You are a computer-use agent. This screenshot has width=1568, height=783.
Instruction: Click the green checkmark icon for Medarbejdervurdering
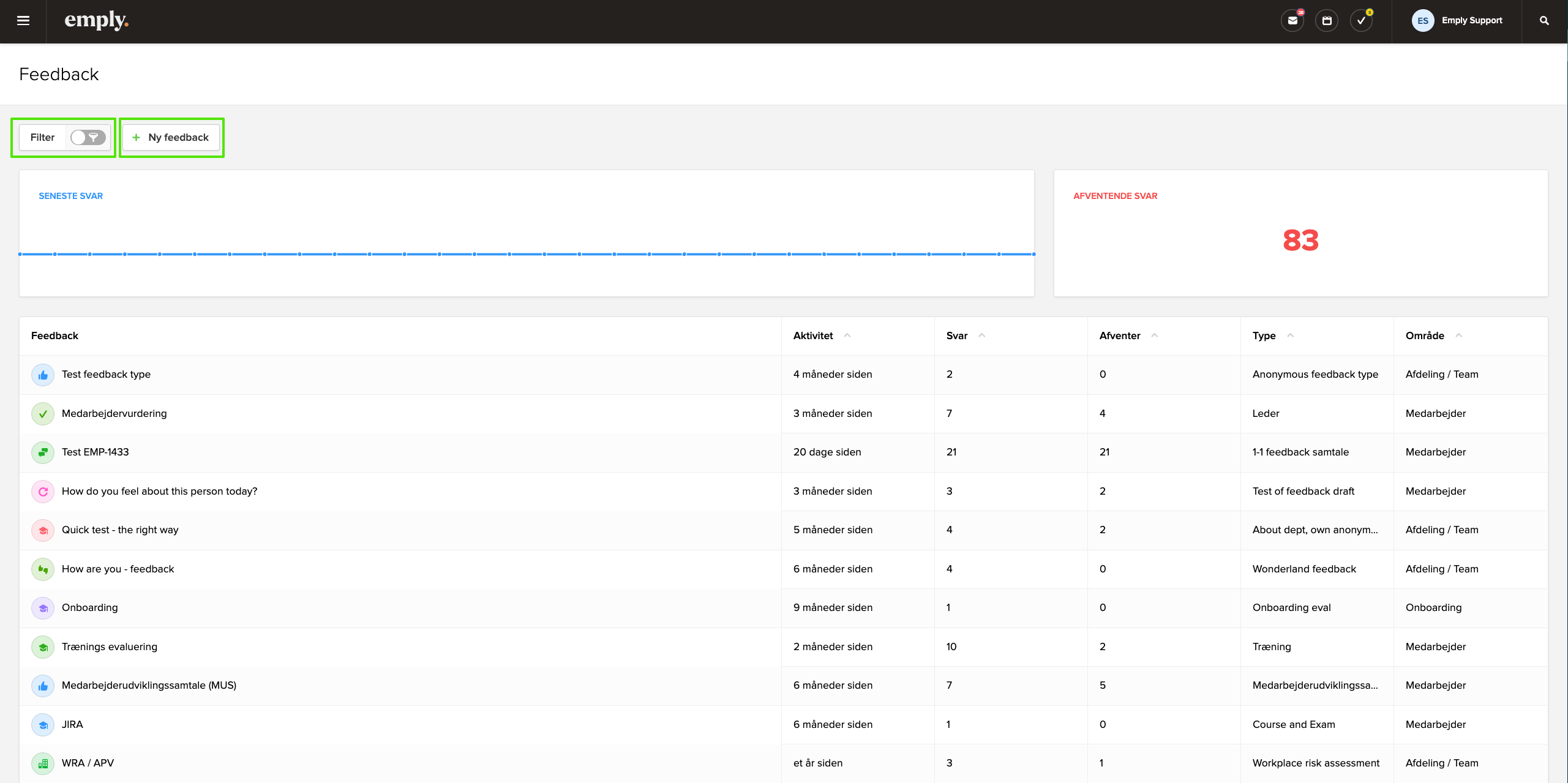pyautogui.click(x=43, y=414)
